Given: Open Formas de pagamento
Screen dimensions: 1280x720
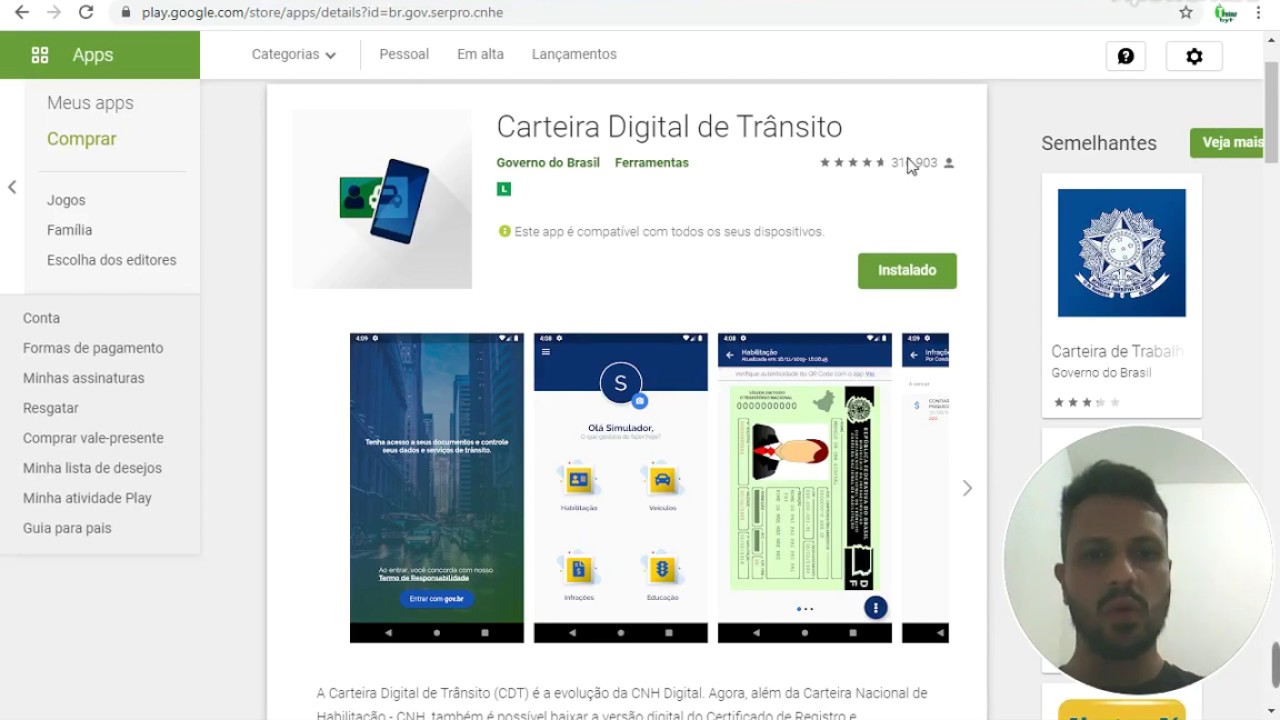Looking at the screenshot, I should click(x=93, y=348).
